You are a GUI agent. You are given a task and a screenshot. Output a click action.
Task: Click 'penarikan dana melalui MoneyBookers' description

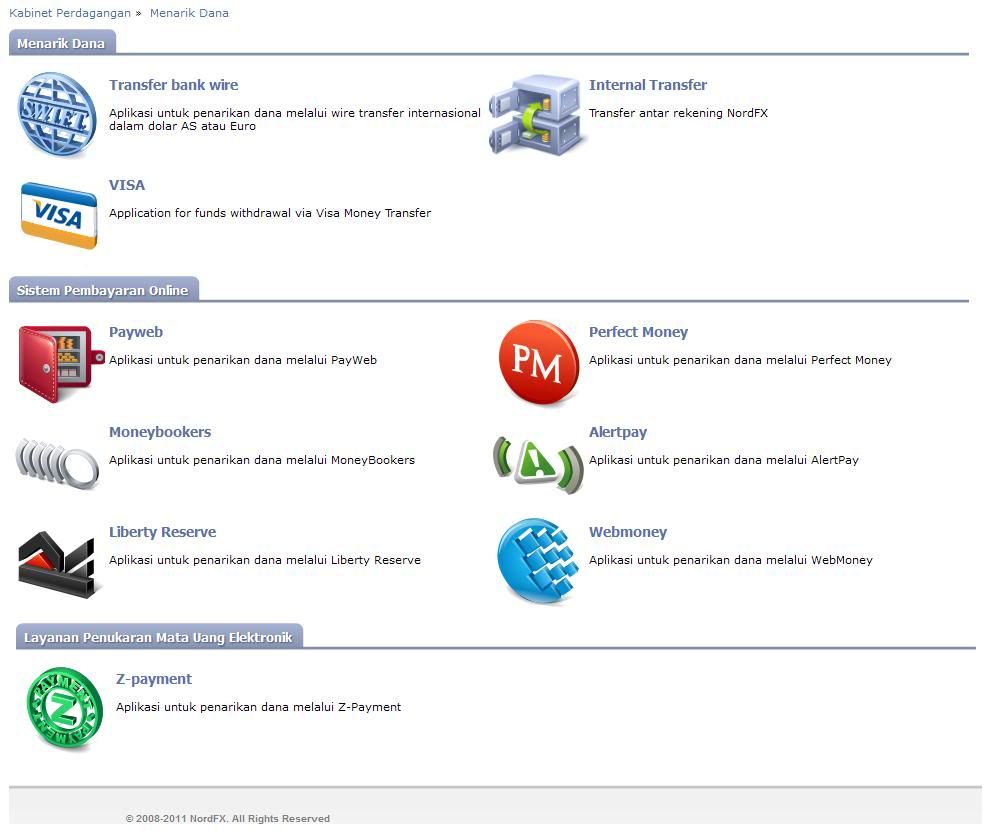pos(262,460)
